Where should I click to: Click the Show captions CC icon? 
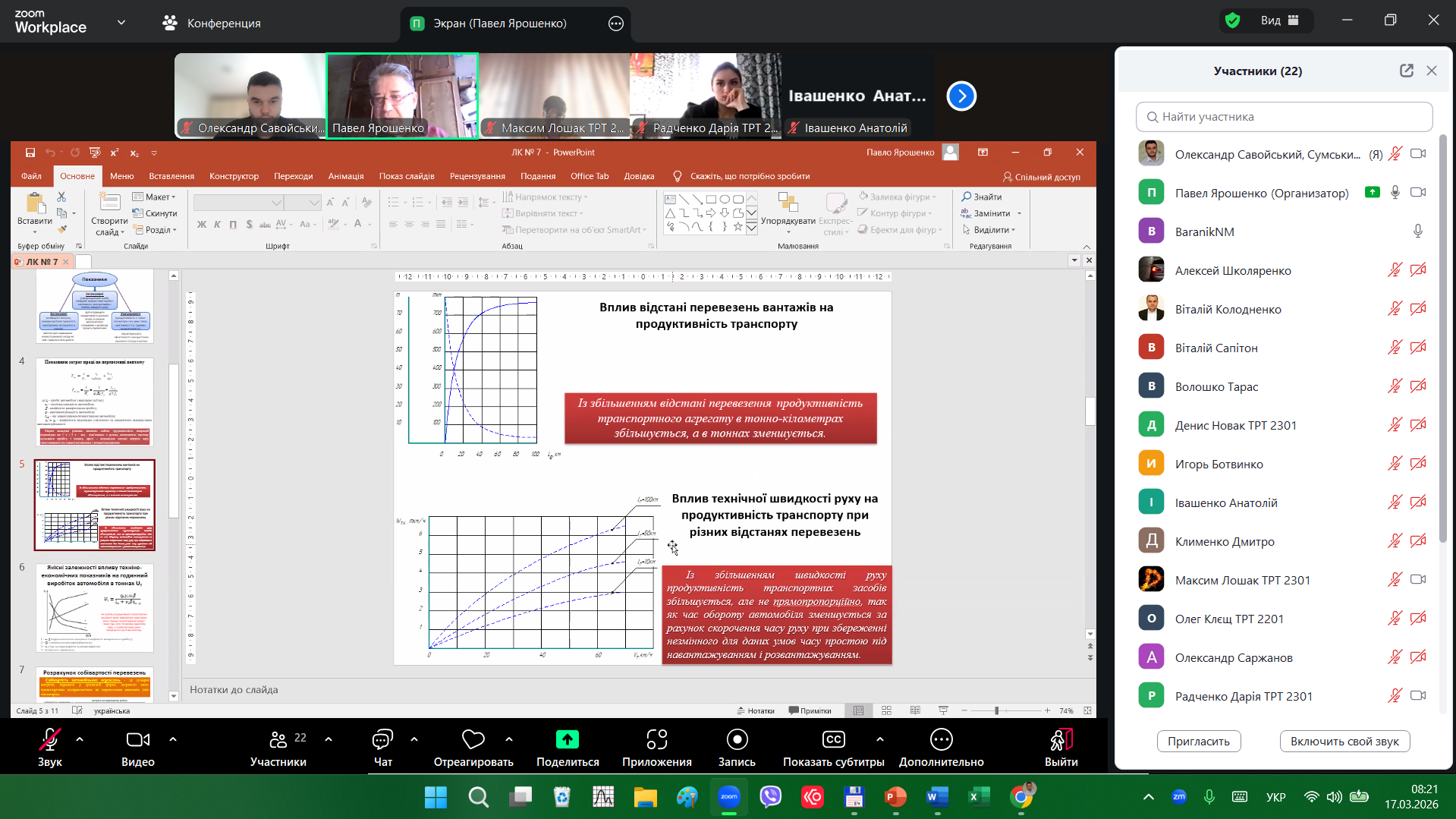pyautogui.click(x=833, y=740)
